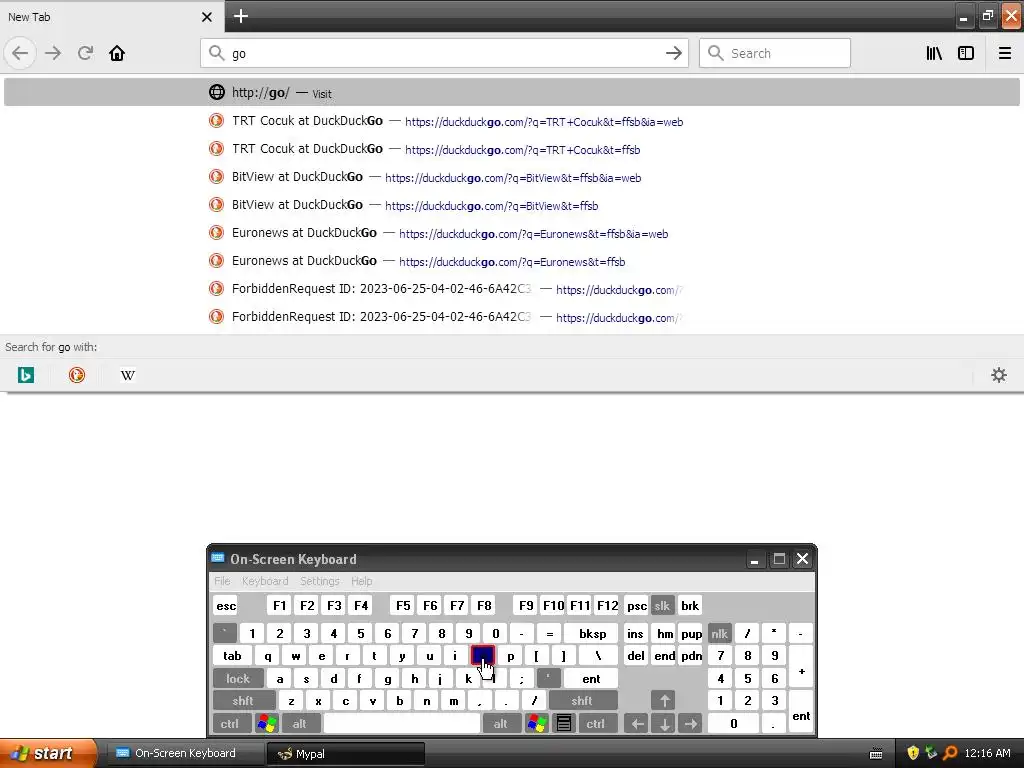Toggle the slk scroll lock key
This screenshot has height=768, width=1024.
662,605
